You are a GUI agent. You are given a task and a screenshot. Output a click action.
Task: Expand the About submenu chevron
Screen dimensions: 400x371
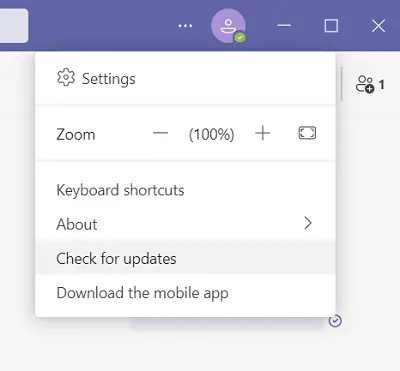[308, 223]
